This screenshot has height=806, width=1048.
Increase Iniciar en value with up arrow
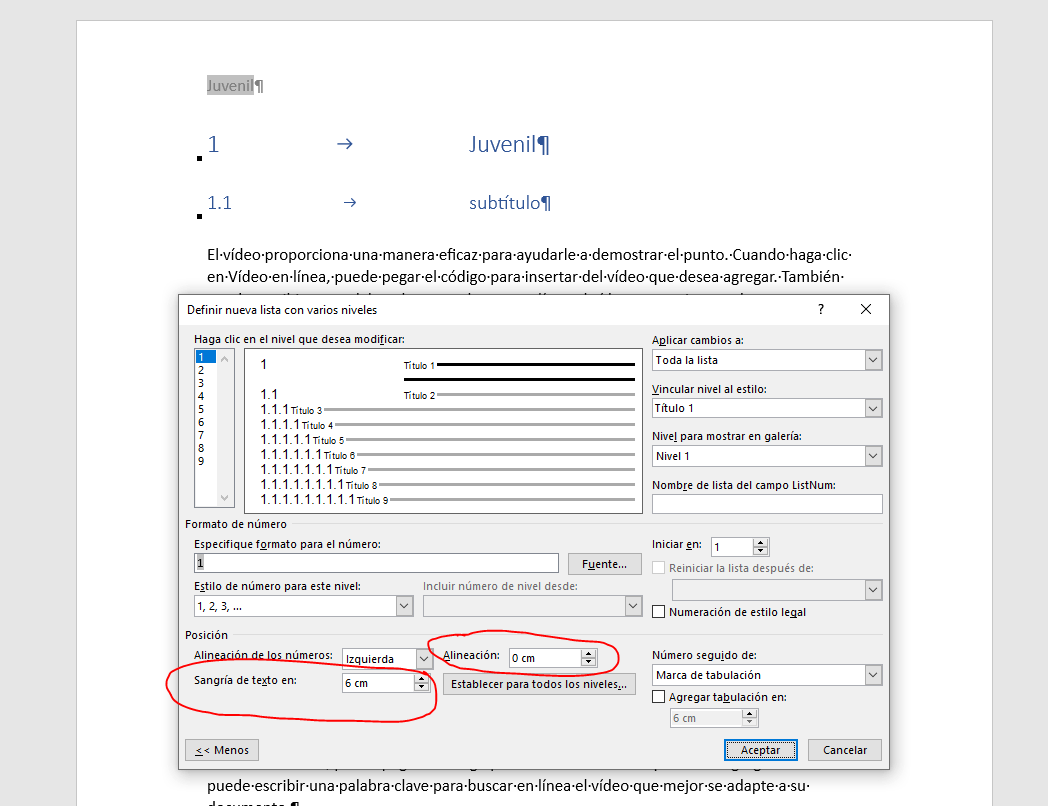tap(761, 543)
